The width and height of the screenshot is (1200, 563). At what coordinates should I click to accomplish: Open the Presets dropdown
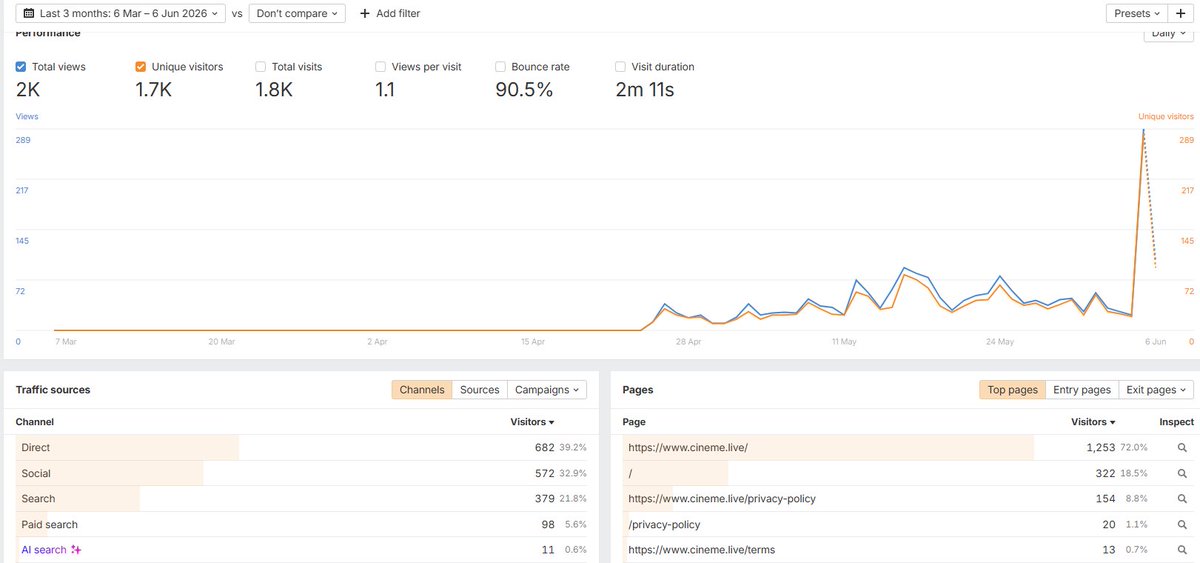pos(1137,13)
